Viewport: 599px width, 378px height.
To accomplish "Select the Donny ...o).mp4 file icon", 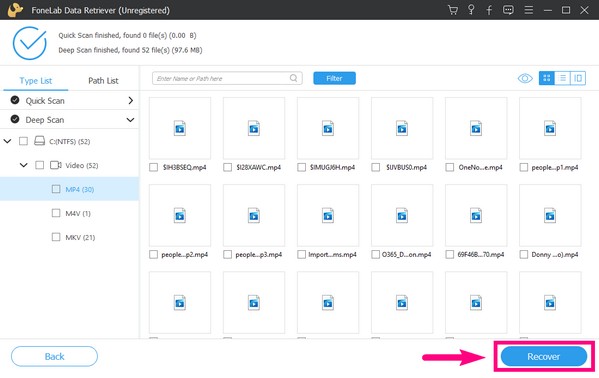I will pyautogui.click(x=550, y=216).
